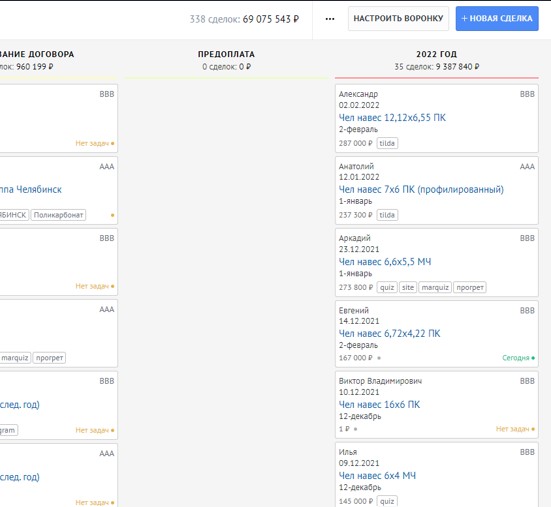This screenshot has height=507, width=551.
Task: Open deal Чел навес 7x6 ПК (профилированный)
Action: pos(421,190)
